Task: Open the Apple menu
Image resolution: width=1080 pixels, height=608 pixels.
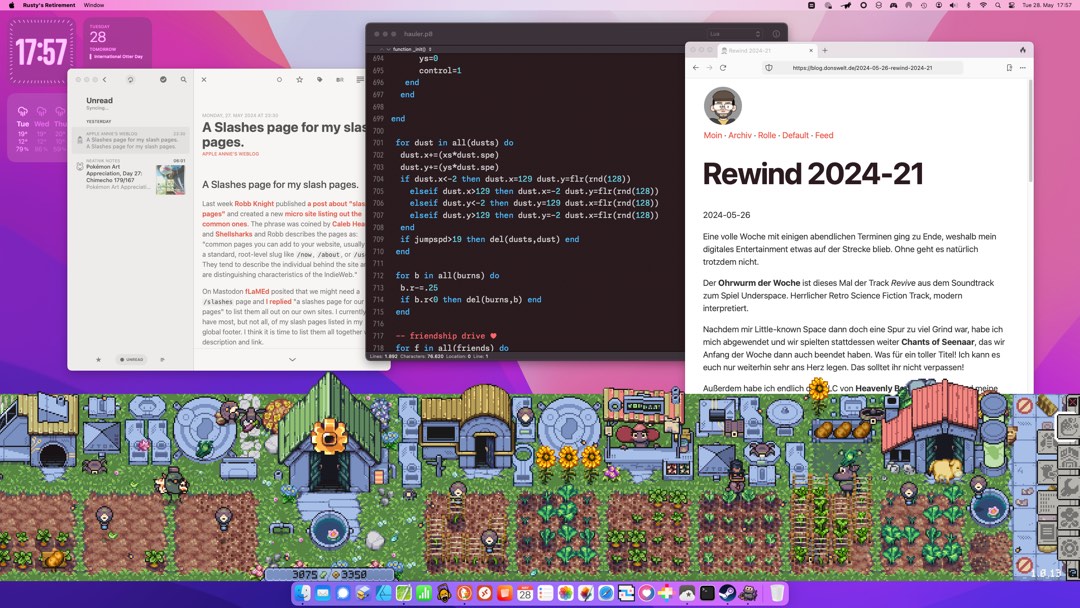Action: click(11, 5)
